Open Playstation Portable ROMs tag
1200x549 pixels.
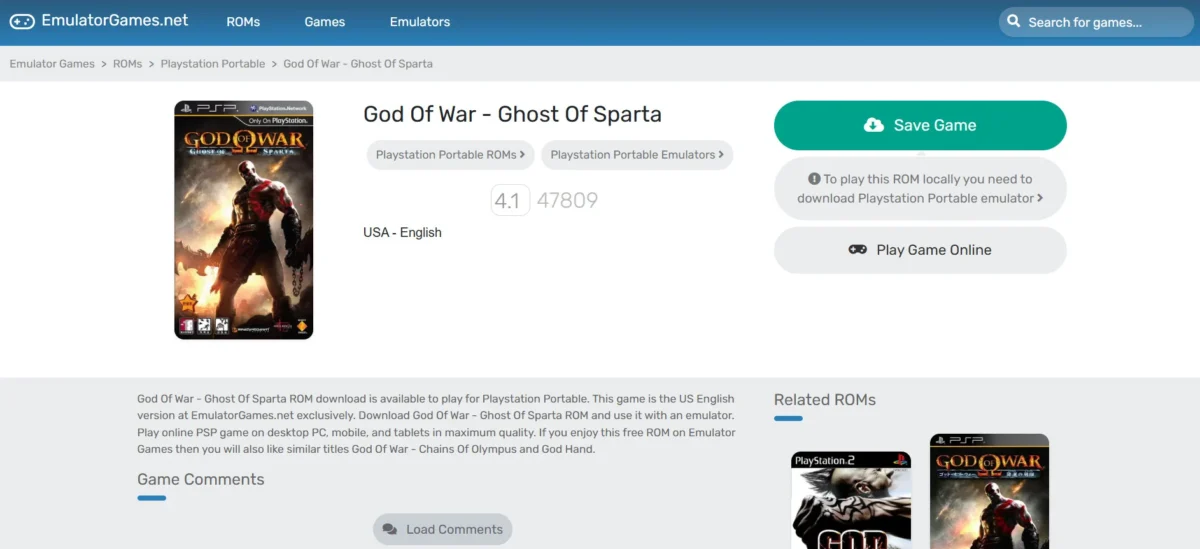pos(451,155)
